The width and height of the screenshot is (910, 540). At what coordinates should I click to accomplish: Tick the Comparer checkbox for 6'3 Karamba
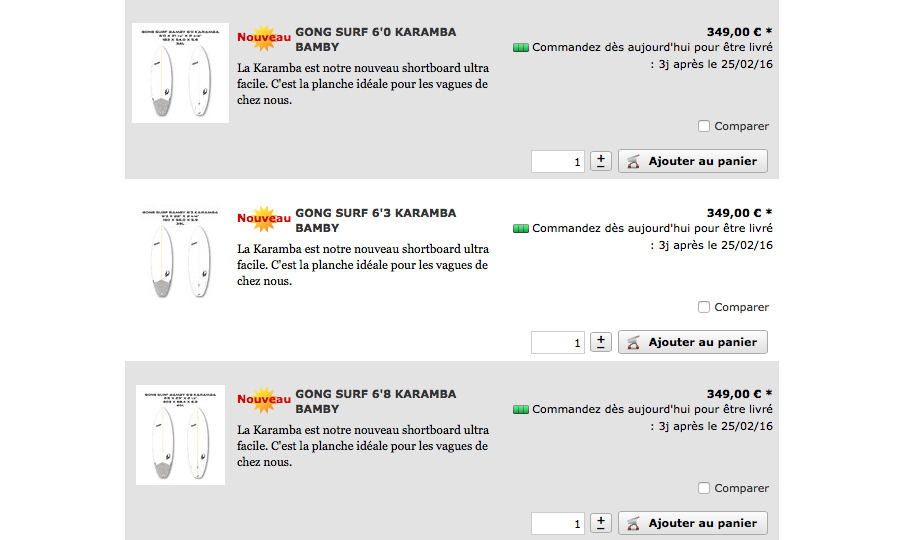(703, 307)
